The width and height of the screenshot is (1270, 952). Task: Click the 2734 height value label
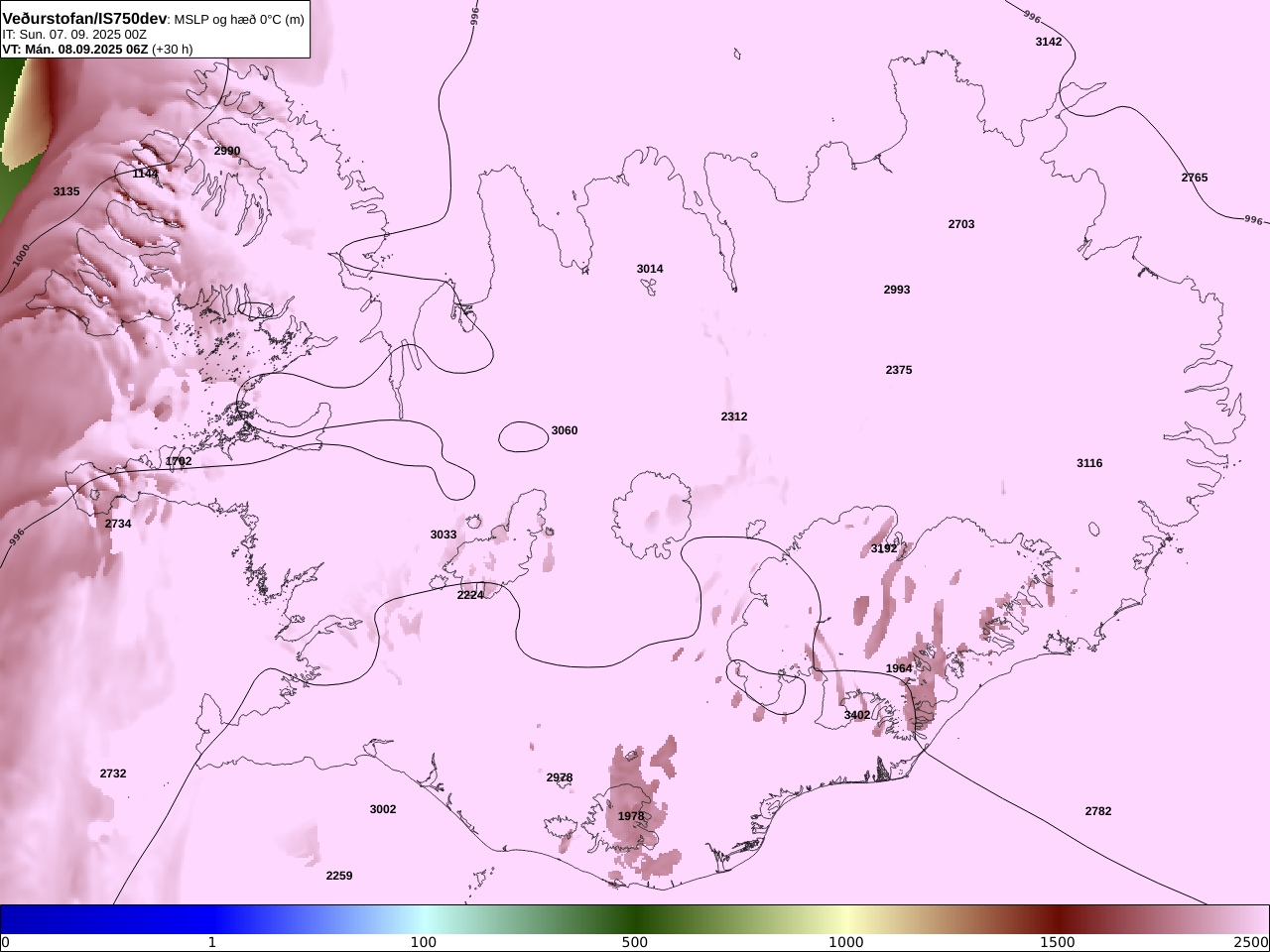[118, 524]
